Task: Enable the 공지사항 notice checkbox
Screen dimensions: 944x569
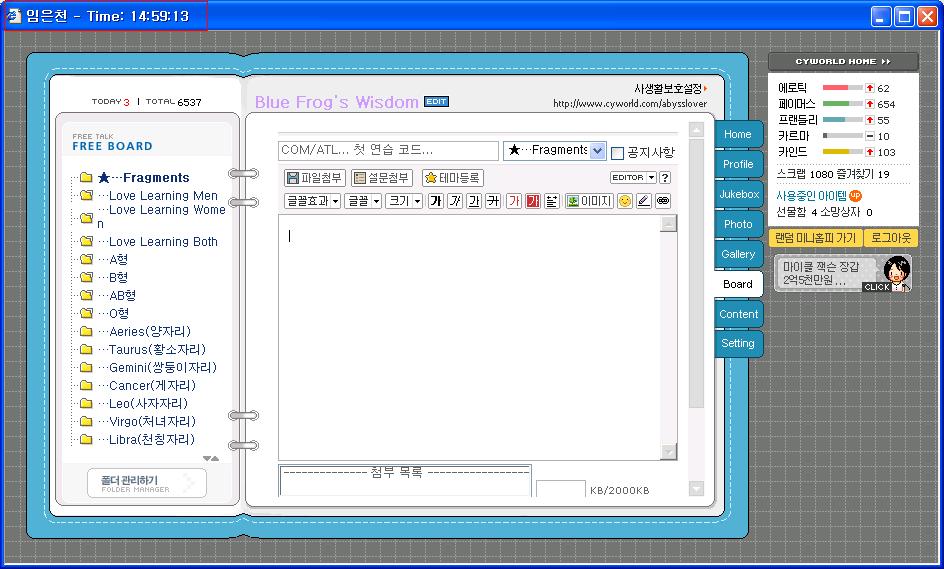Action: coord(617,153)
